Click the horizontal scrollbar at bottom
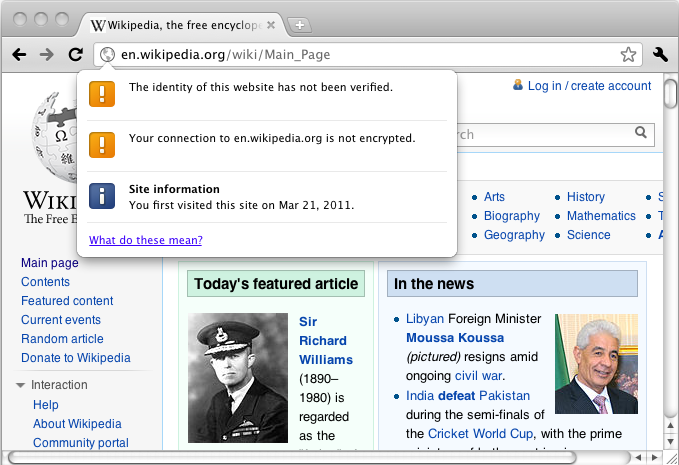 pos(320,457)
